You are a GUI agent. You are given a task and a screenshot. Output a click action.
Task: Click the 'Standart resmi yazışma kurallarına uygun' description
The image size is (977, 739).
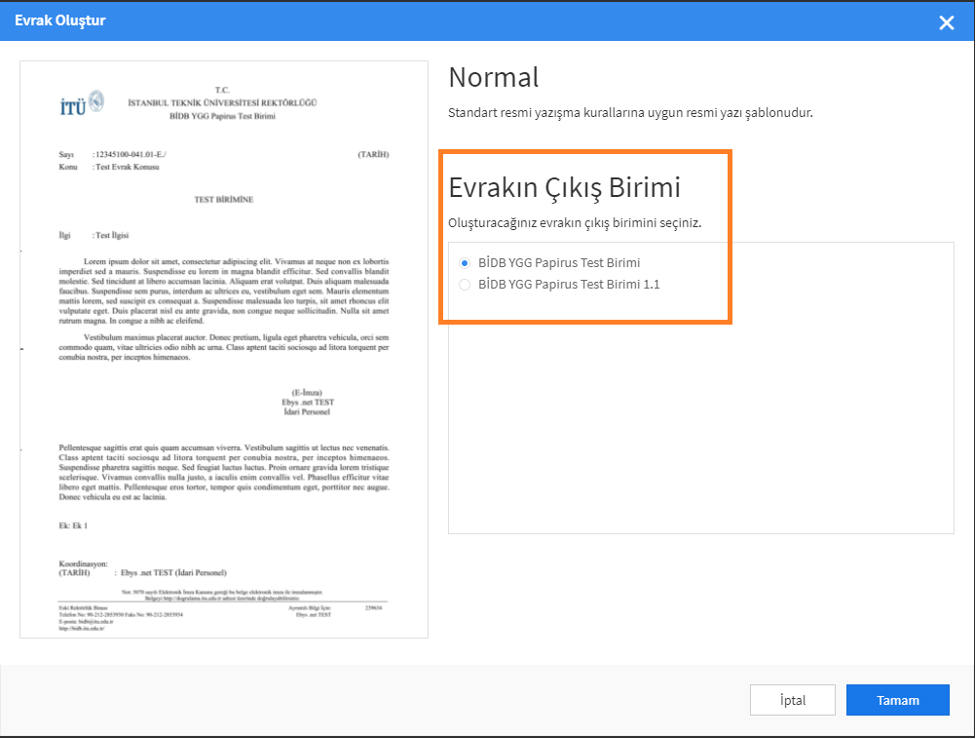[x=631, y=113]
